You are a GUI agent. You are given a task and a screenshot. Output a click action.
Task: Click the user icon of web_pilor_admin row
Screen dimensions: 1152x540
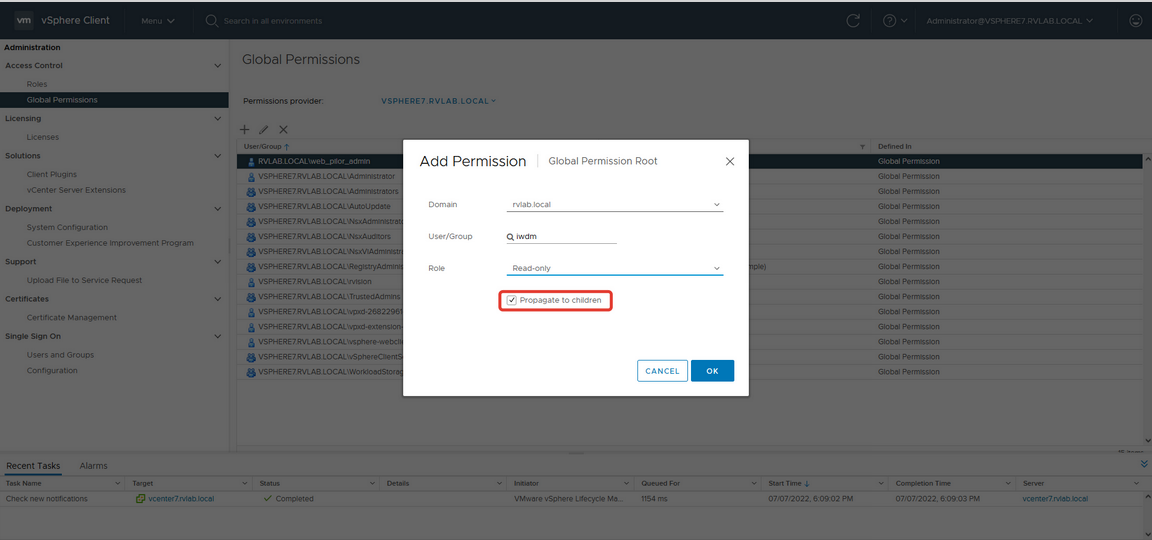(x=251, y=162)
